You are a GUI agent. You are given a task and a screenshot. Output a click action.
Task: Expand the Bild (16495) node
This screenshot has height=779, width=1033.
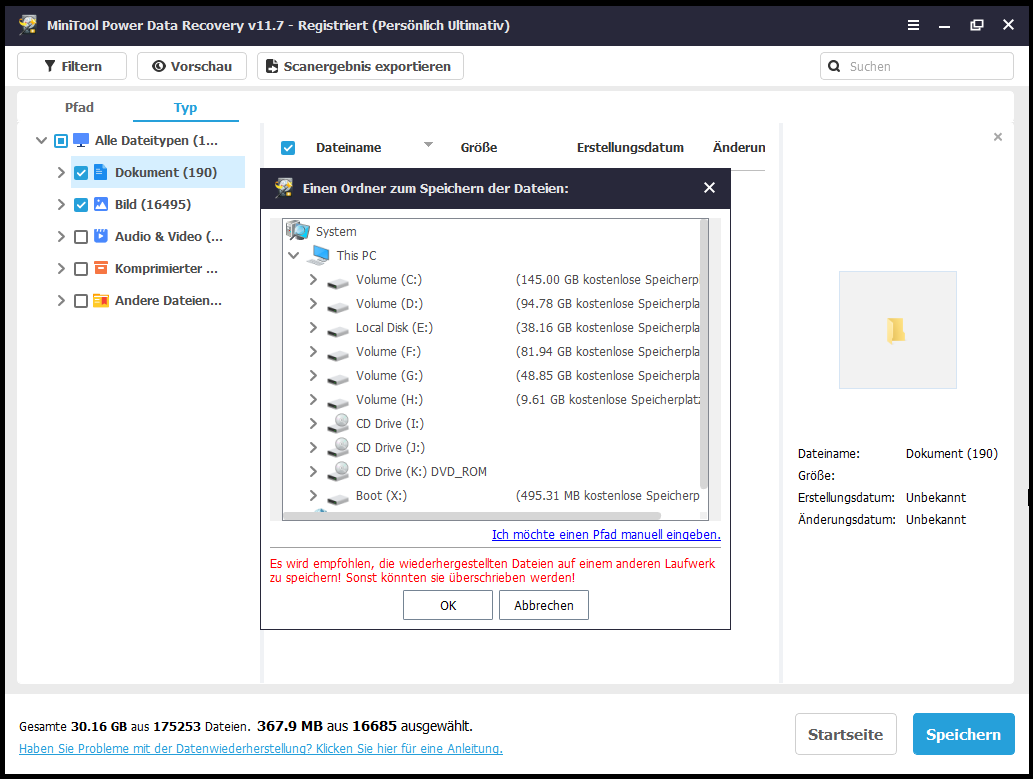[x=61, y=204]
